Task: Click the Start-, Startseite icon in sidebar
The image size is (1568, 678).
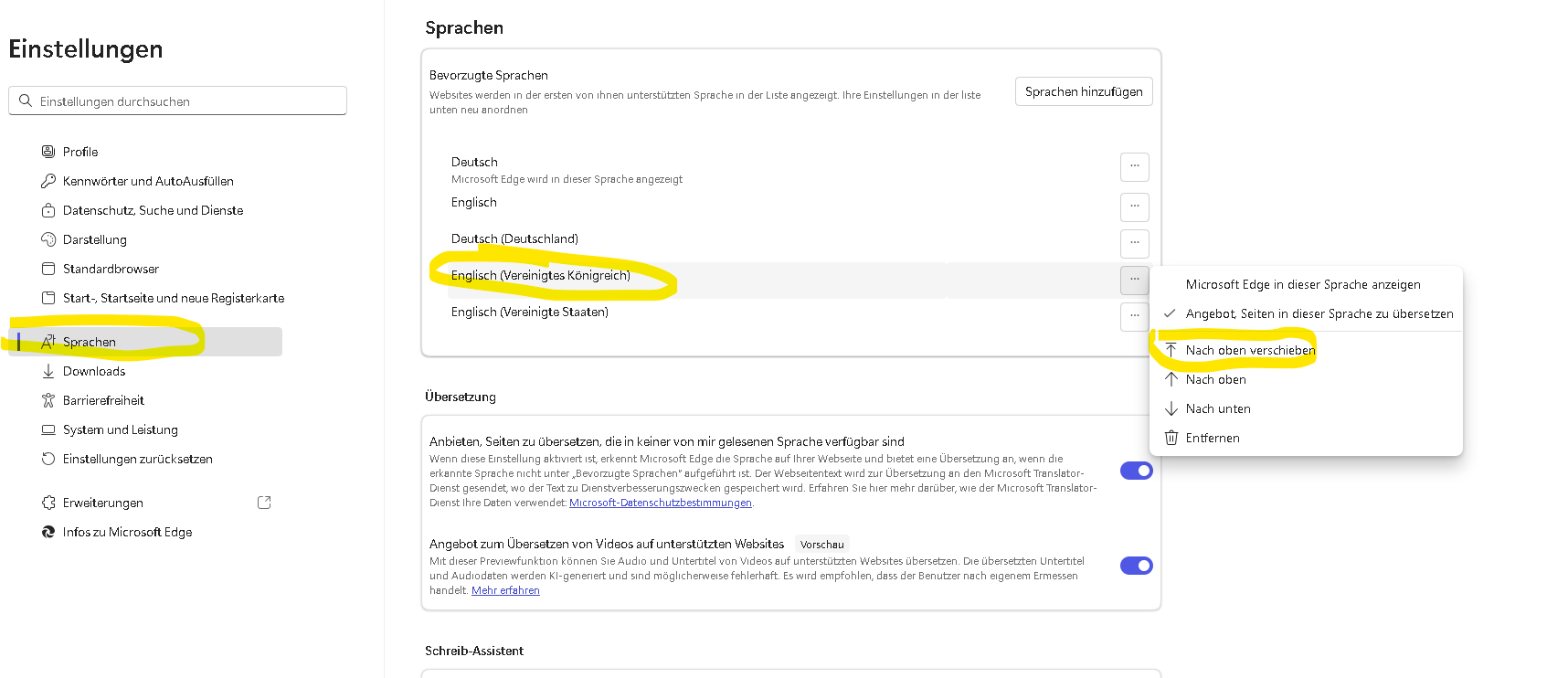Action: [48, 298]
